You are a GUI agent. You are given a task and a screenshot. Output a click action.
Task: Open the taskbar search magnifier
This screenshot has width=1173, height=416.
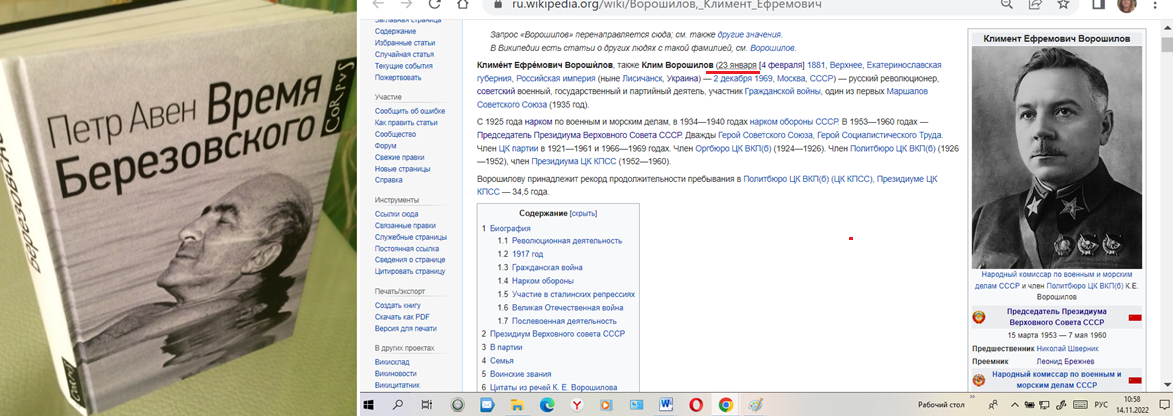tap(398, 405)
